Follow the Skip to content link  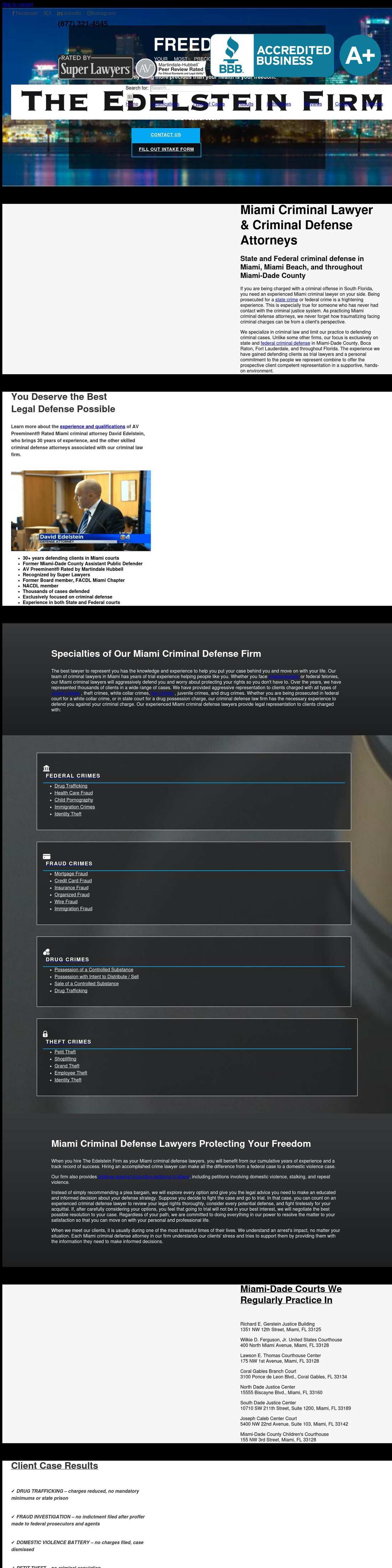(18, 4)
